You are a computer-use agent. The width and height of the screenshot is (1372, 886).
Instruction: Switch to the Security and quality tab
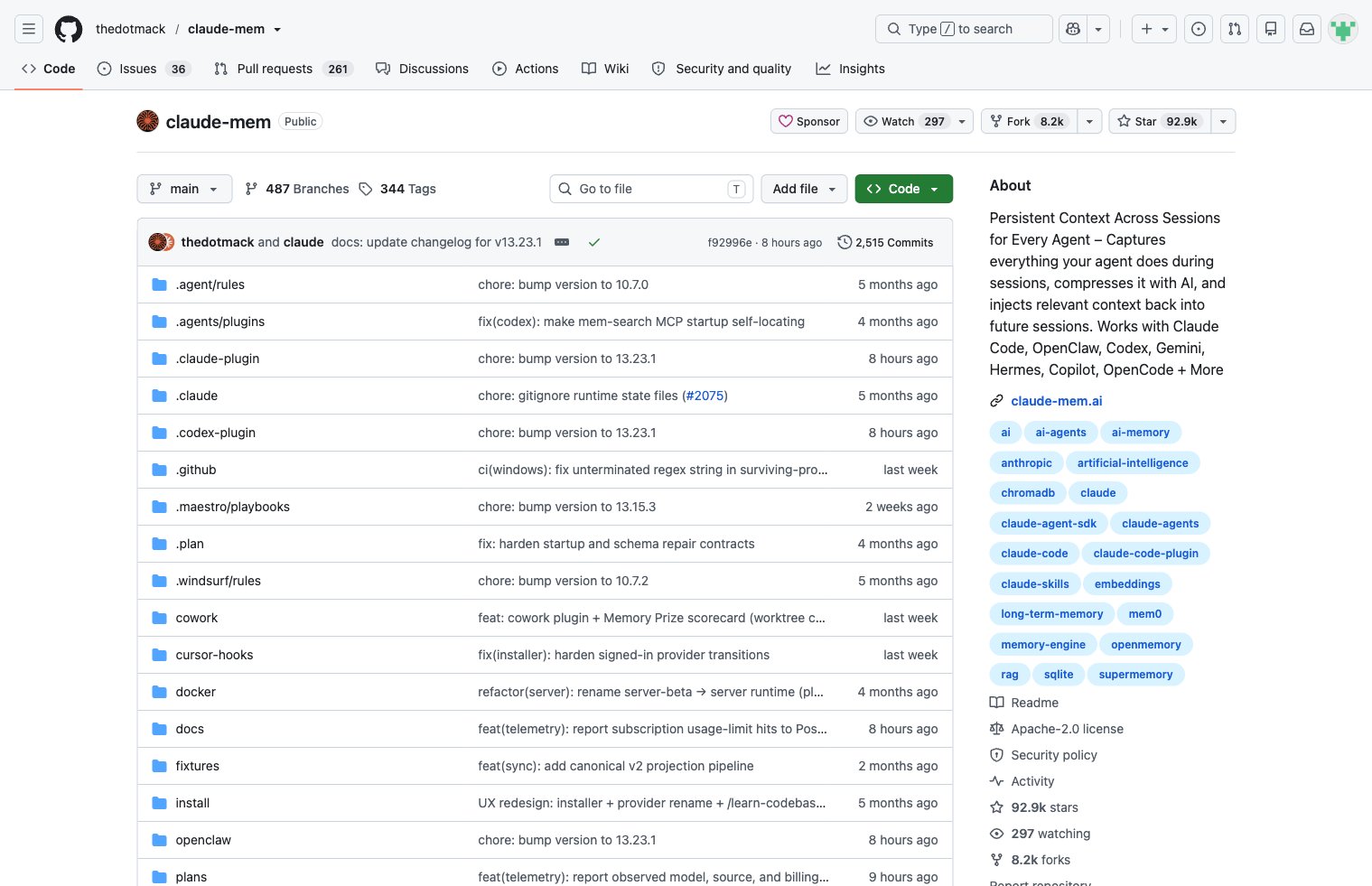pos(722,69)
